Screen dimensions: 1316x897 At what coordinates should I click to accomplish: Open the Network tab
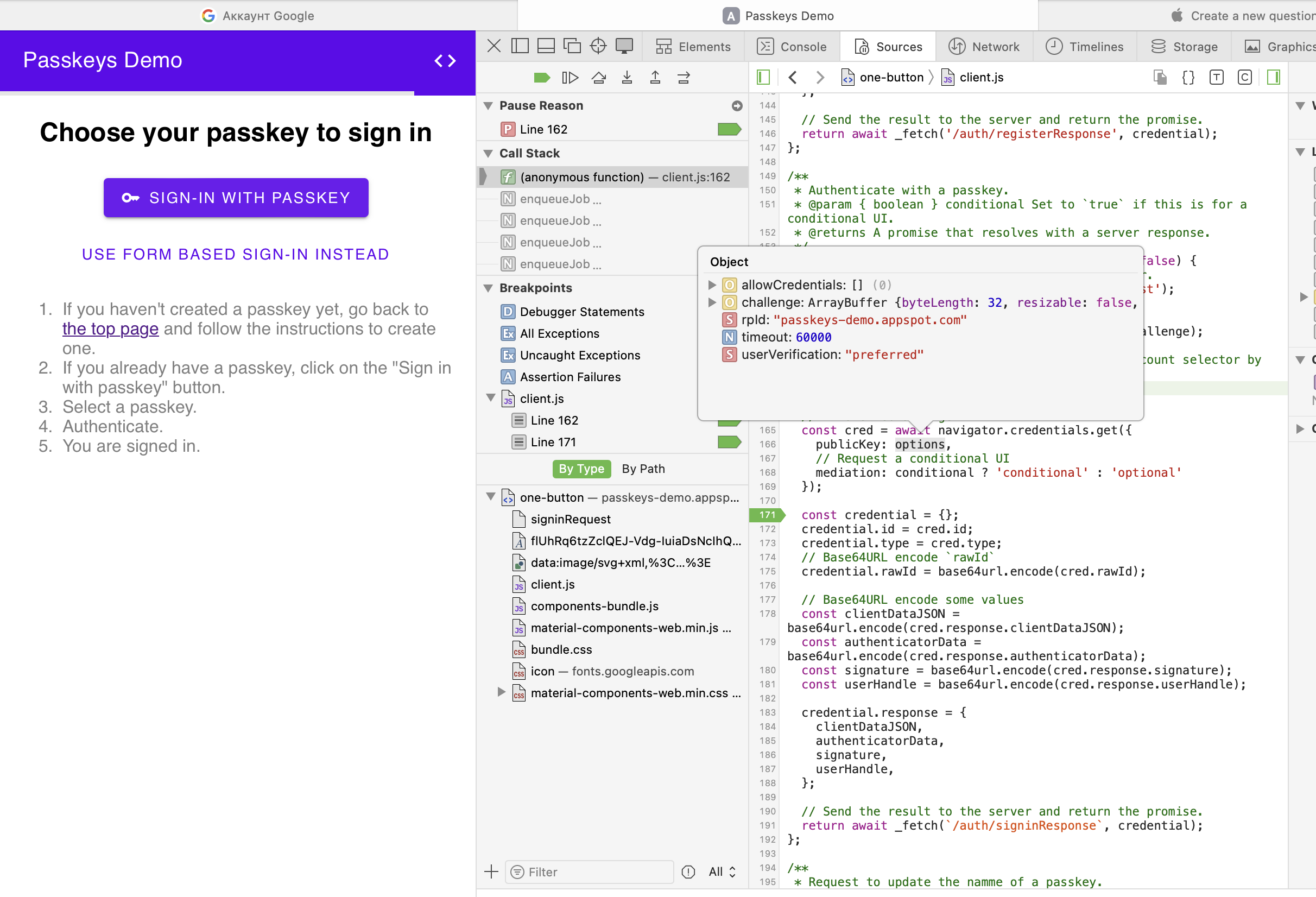click(x=984, y=47)
